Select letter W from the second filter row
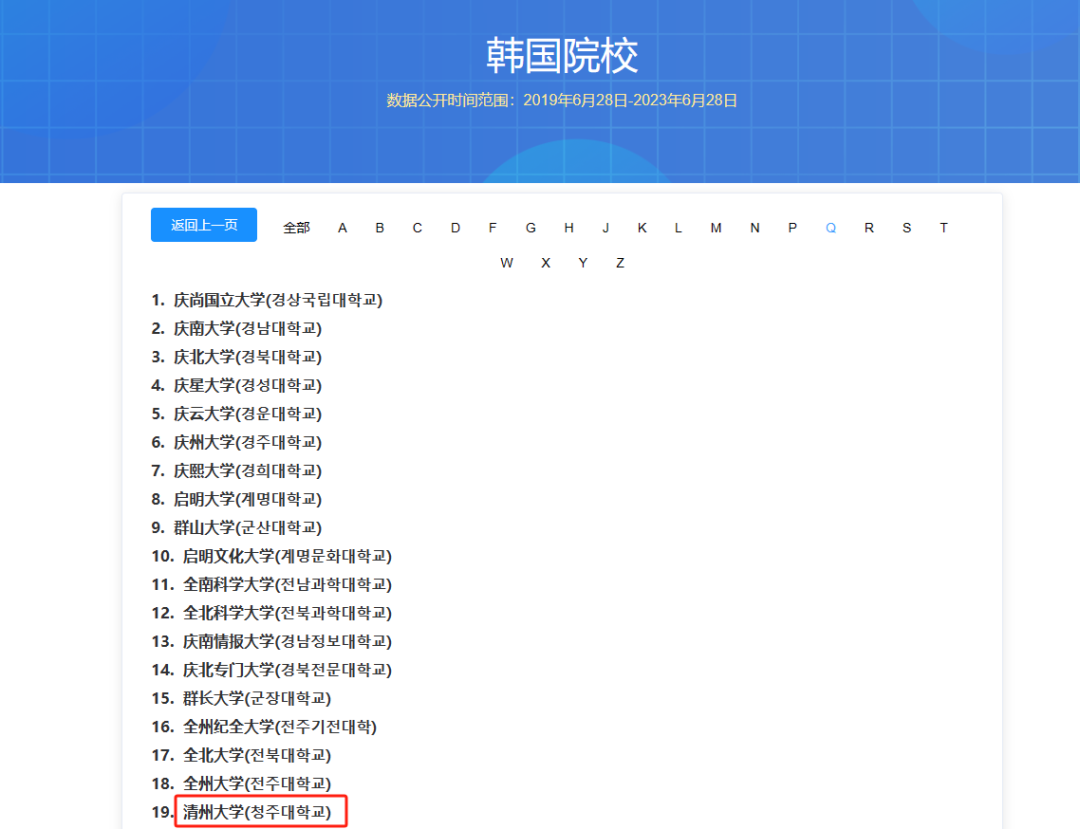The height and width of the screenshot is (829, 1080). click(x=507, y=262)
